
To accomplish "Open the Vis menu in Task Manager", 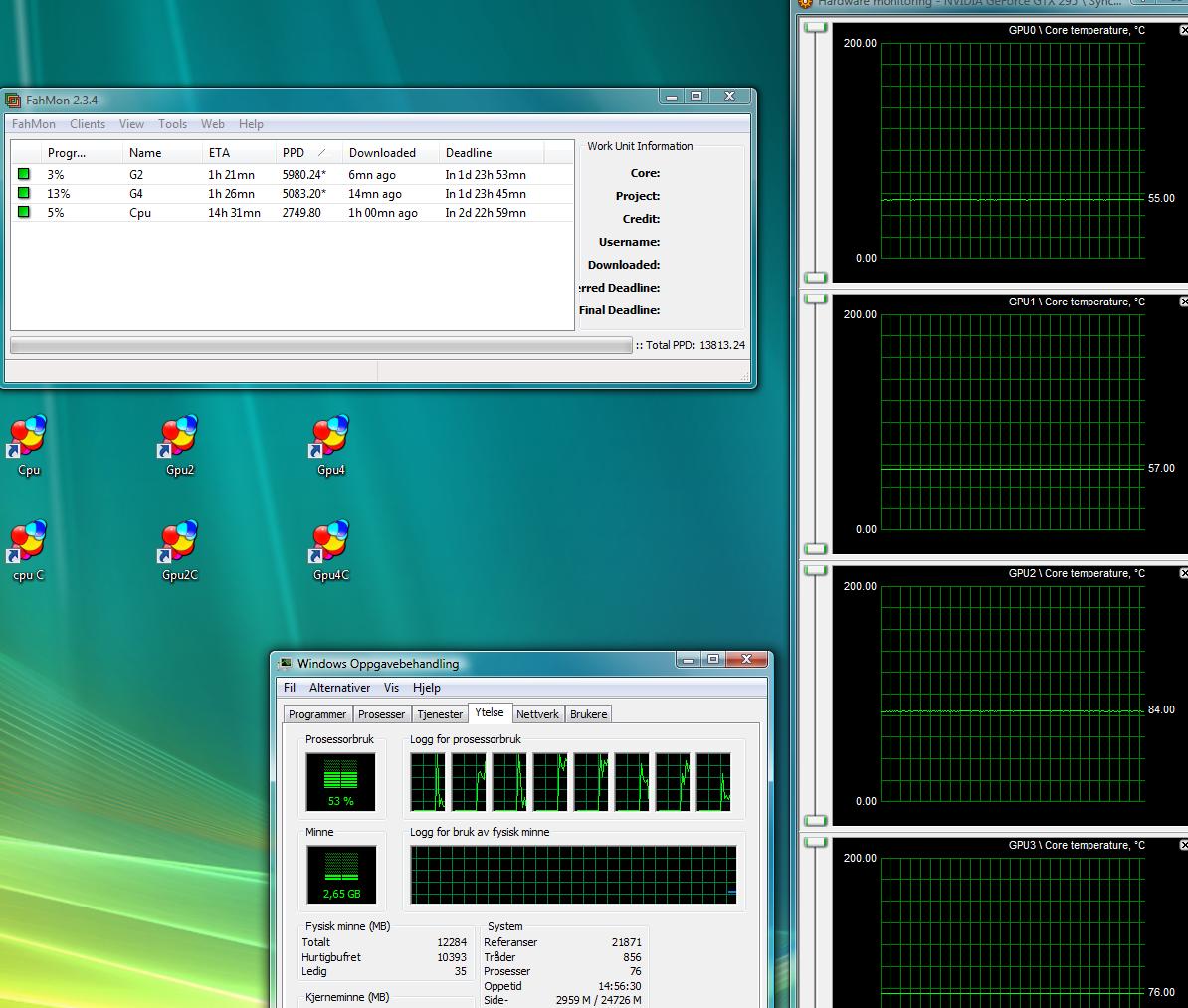I will [x=391, y=688].
